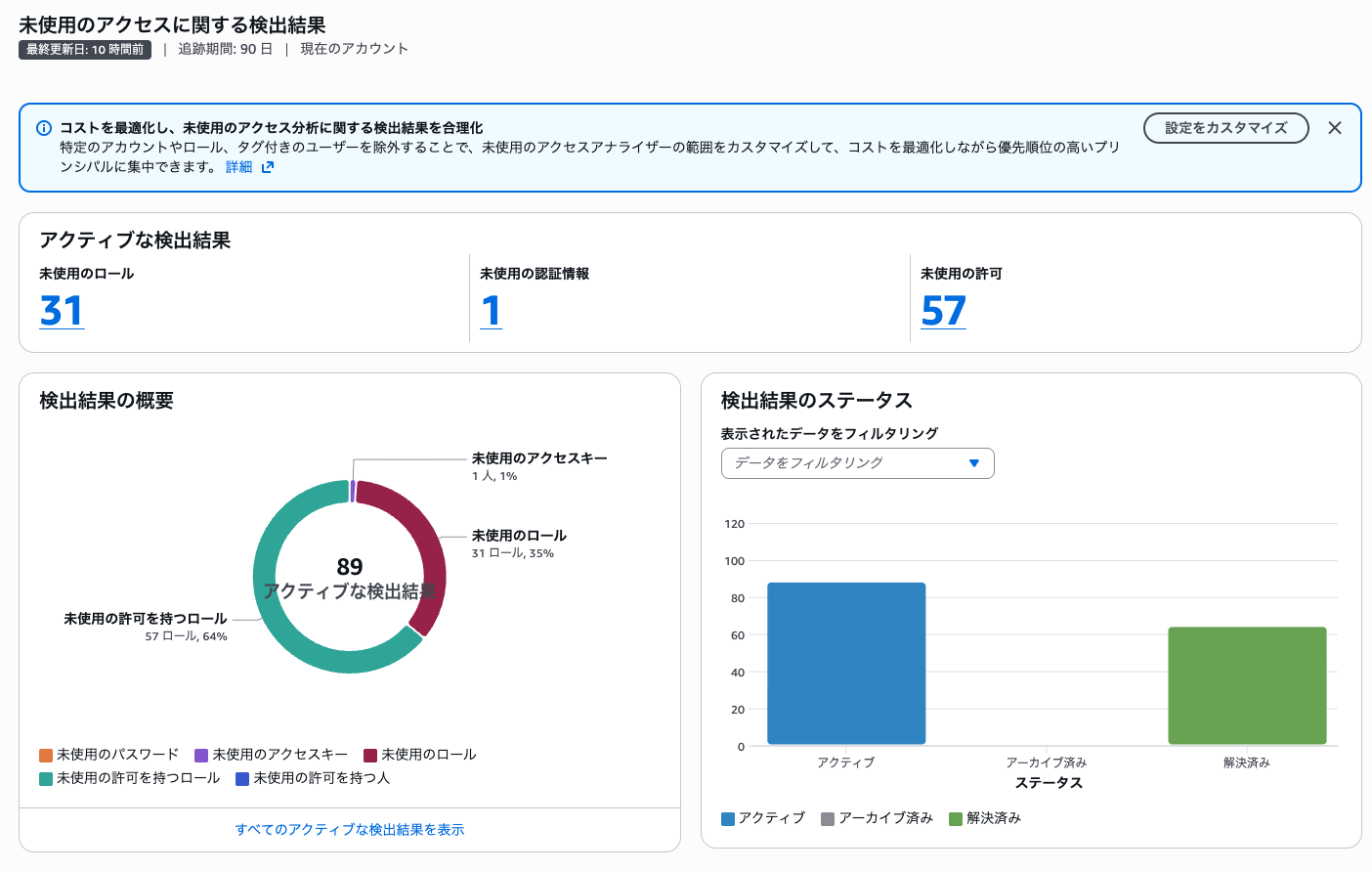Click the purple 未使用のアクセスキー legend swatch
The width and height of the screenshot is (1372, 871).
point(201,755)
